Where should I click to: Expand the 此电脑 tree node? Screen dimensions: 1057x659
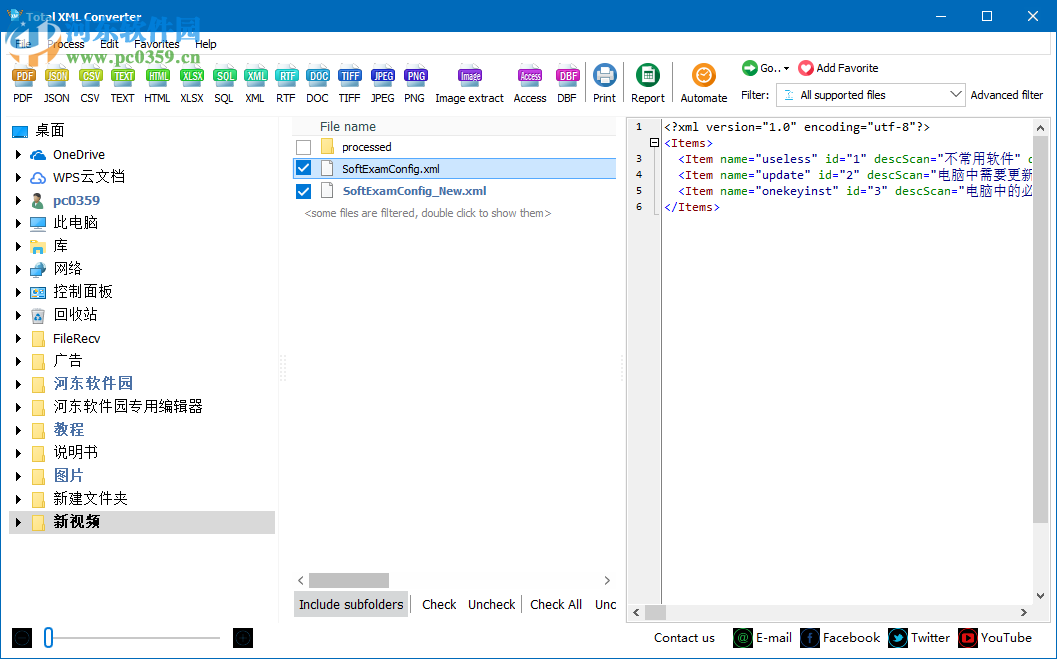(x=18, y=222)
